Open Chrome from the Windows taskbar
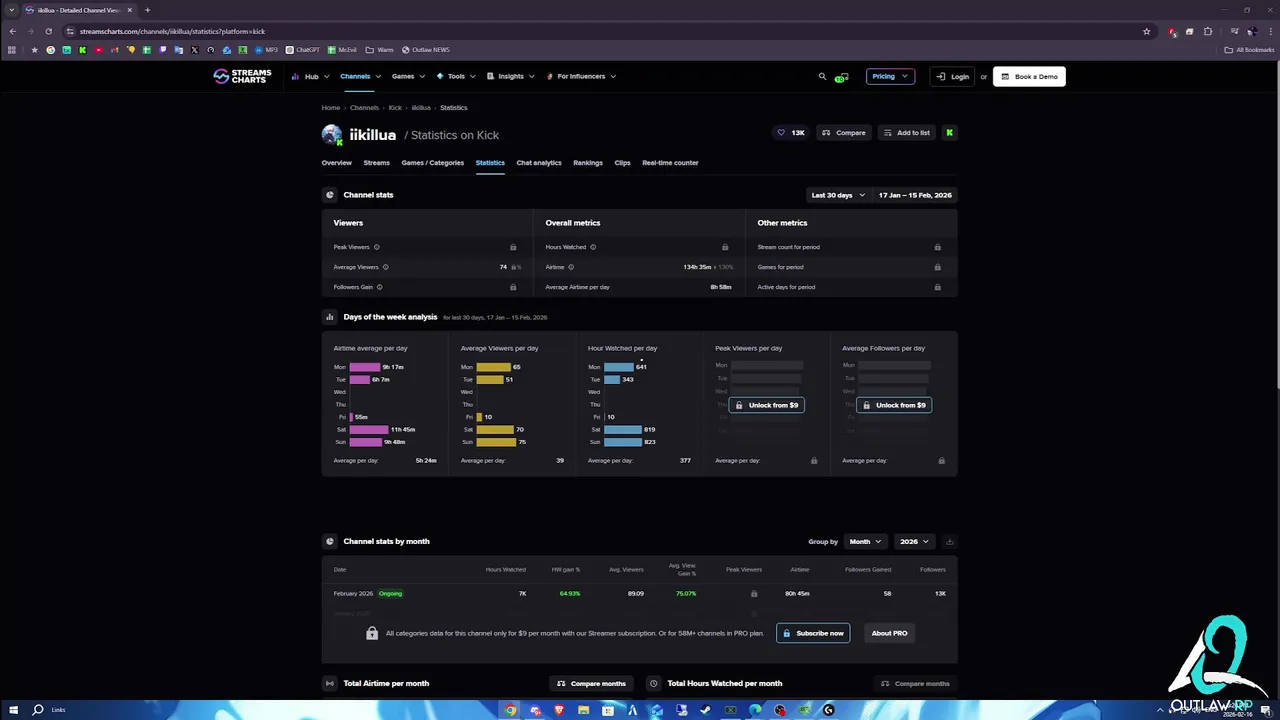1280x720 pixels. pos(510,710)
